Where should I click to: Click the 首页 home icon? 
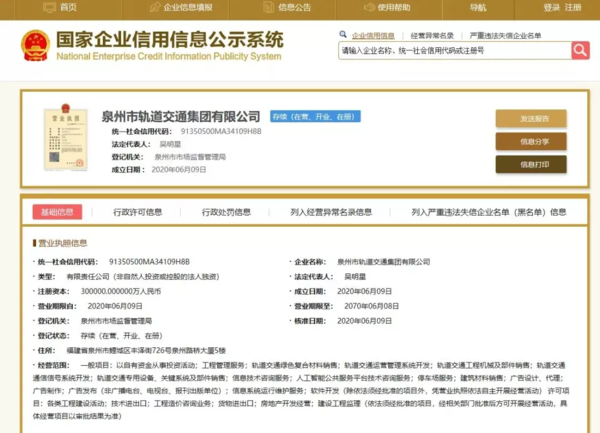coord(48,7)
